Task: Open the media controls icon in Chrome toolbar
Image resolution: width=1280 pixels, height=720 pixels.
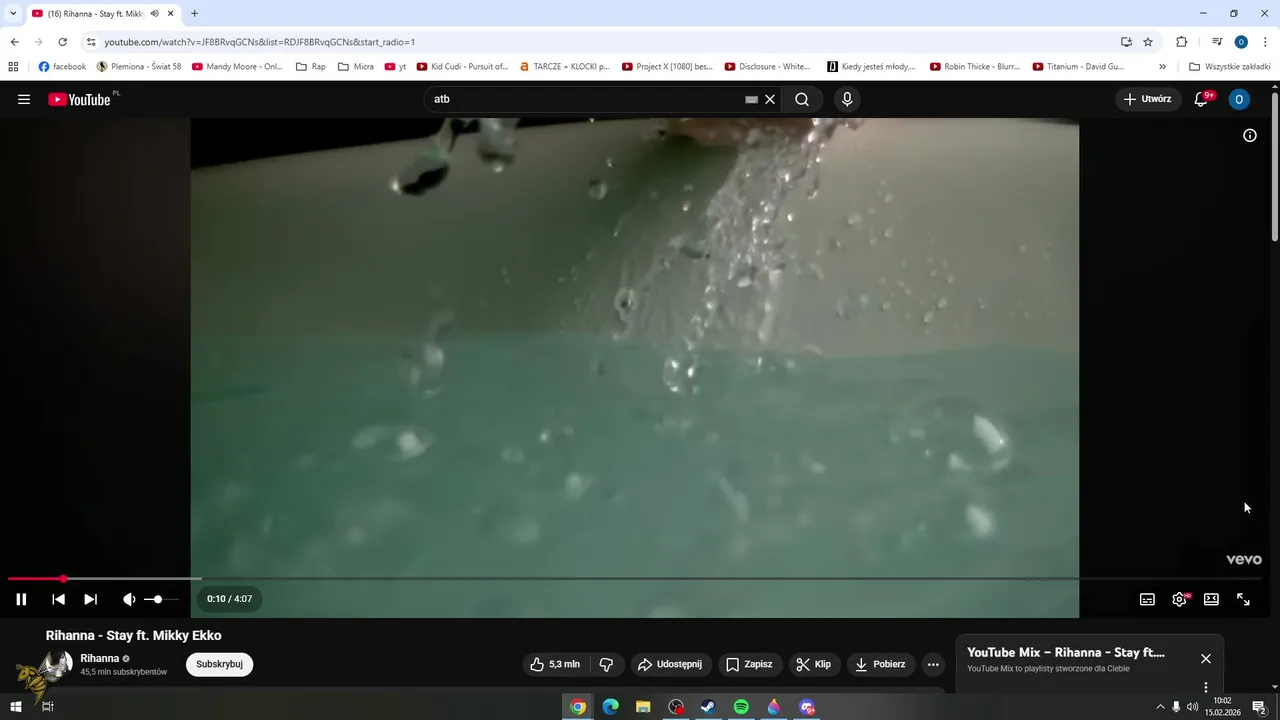Action: (1217, 42)
